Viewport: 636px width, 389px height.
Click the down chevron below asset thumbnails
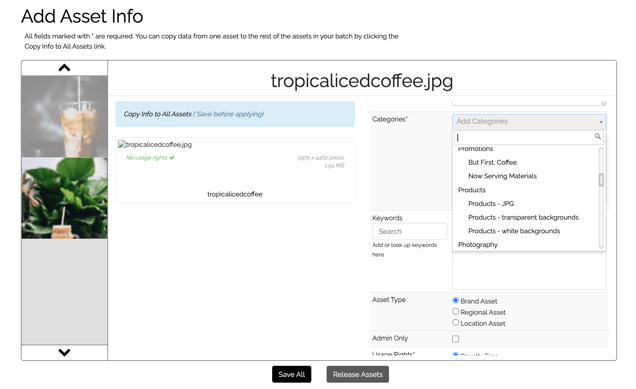64,352
